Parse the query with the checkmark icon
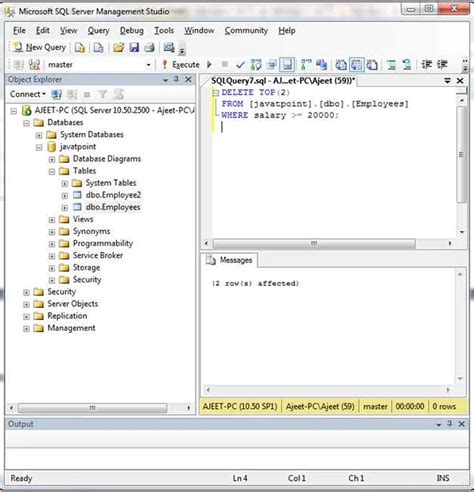 click(x=240, y=65)
